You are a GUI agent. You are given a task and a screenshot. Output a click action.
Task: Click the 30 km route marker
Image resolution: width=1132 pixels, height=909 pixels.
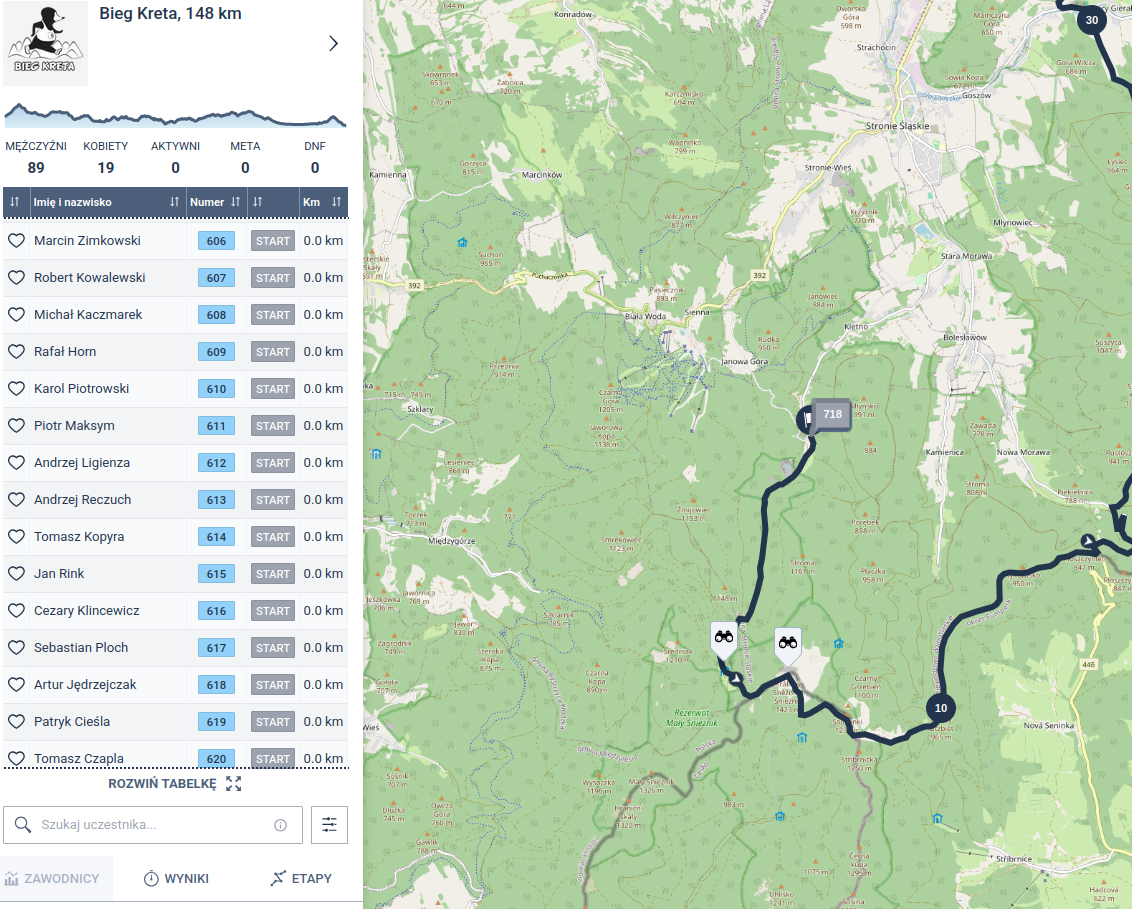(x=1090, y=20)
